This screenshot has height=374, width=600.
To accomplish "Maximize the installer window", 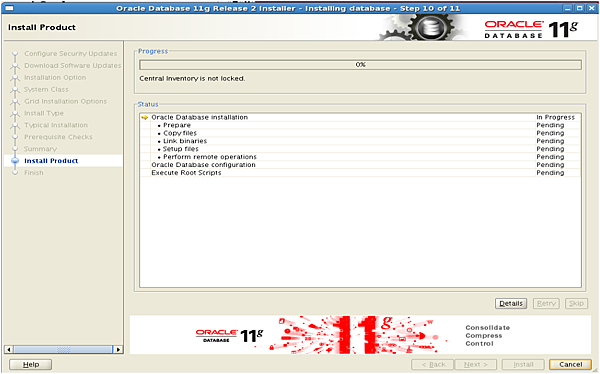I will 580,8.
